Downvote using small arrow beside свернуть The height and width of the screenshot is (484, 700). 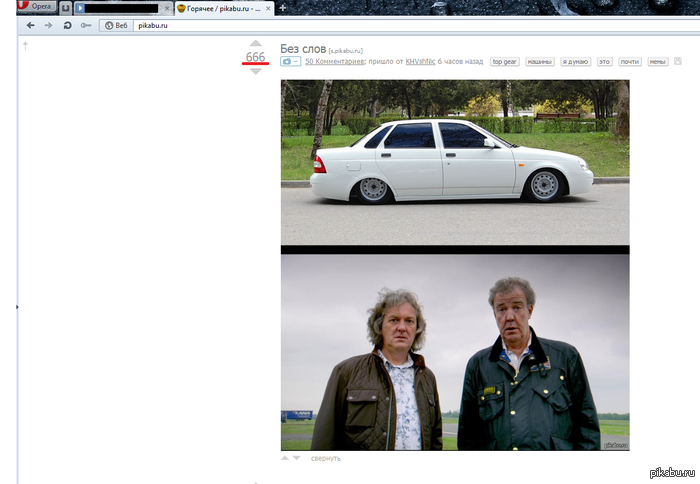click(296, 458)
